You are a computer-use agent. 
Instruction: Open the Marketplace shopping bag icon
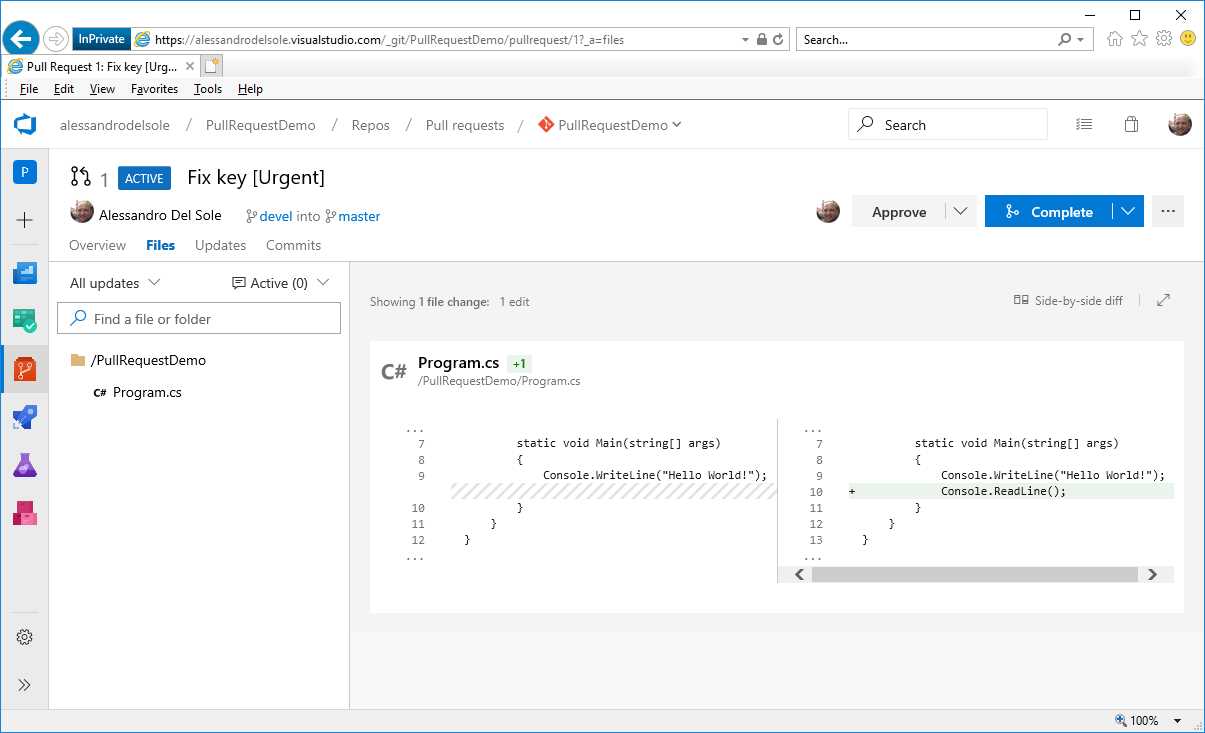coord(1131,124)
